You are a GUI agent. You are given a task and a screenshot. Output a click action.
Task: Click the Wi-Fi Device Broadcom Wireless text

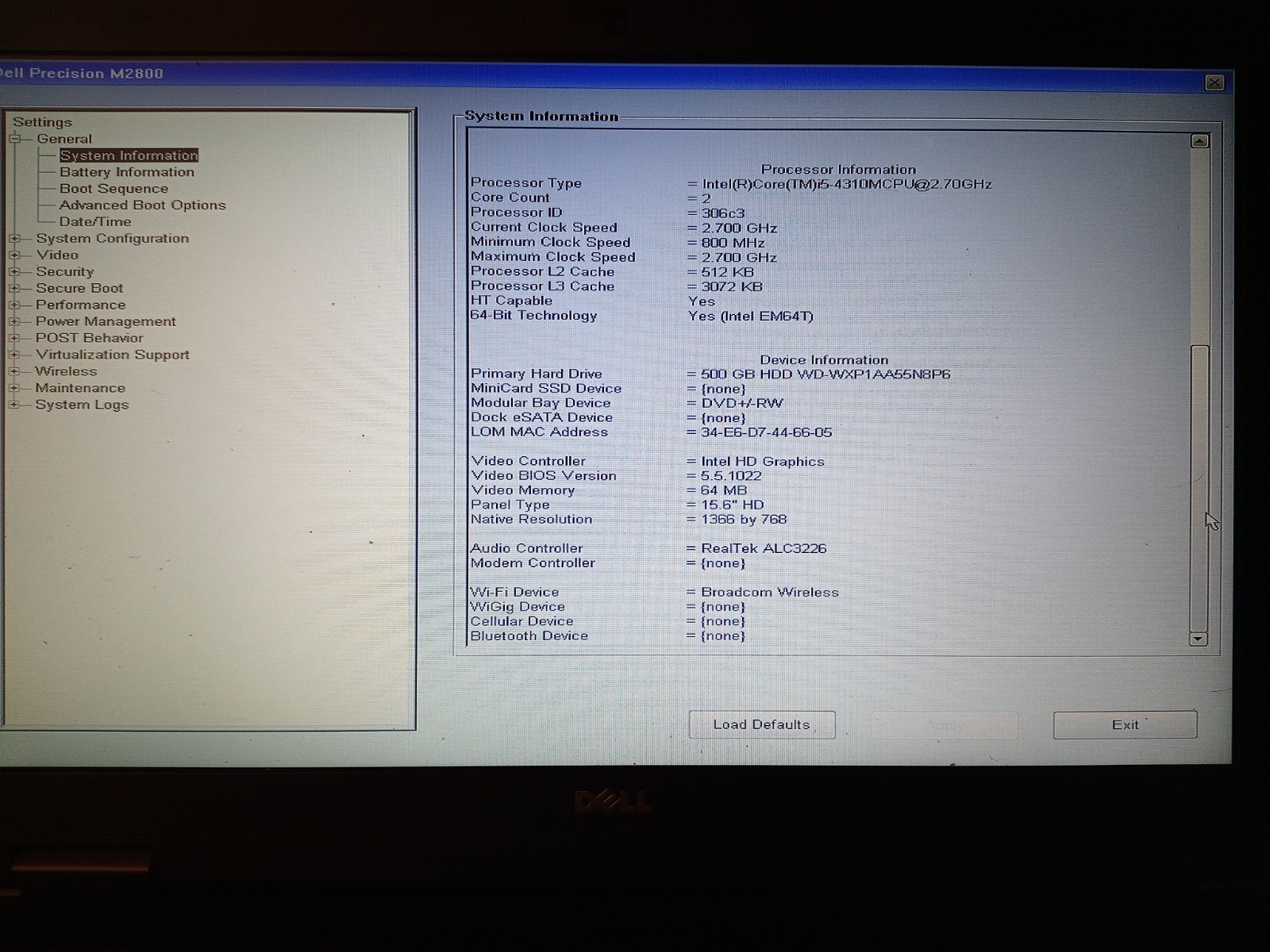tap(770, 592)
